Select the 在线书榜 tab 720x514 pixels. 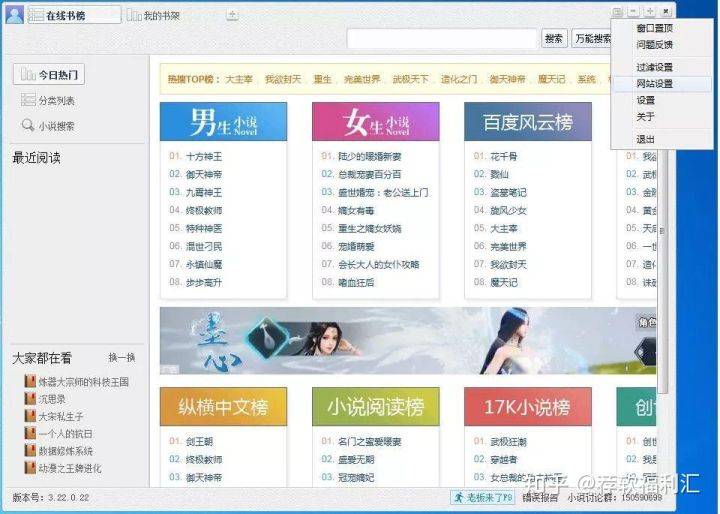pyautogui.click(x=74, y=15)
